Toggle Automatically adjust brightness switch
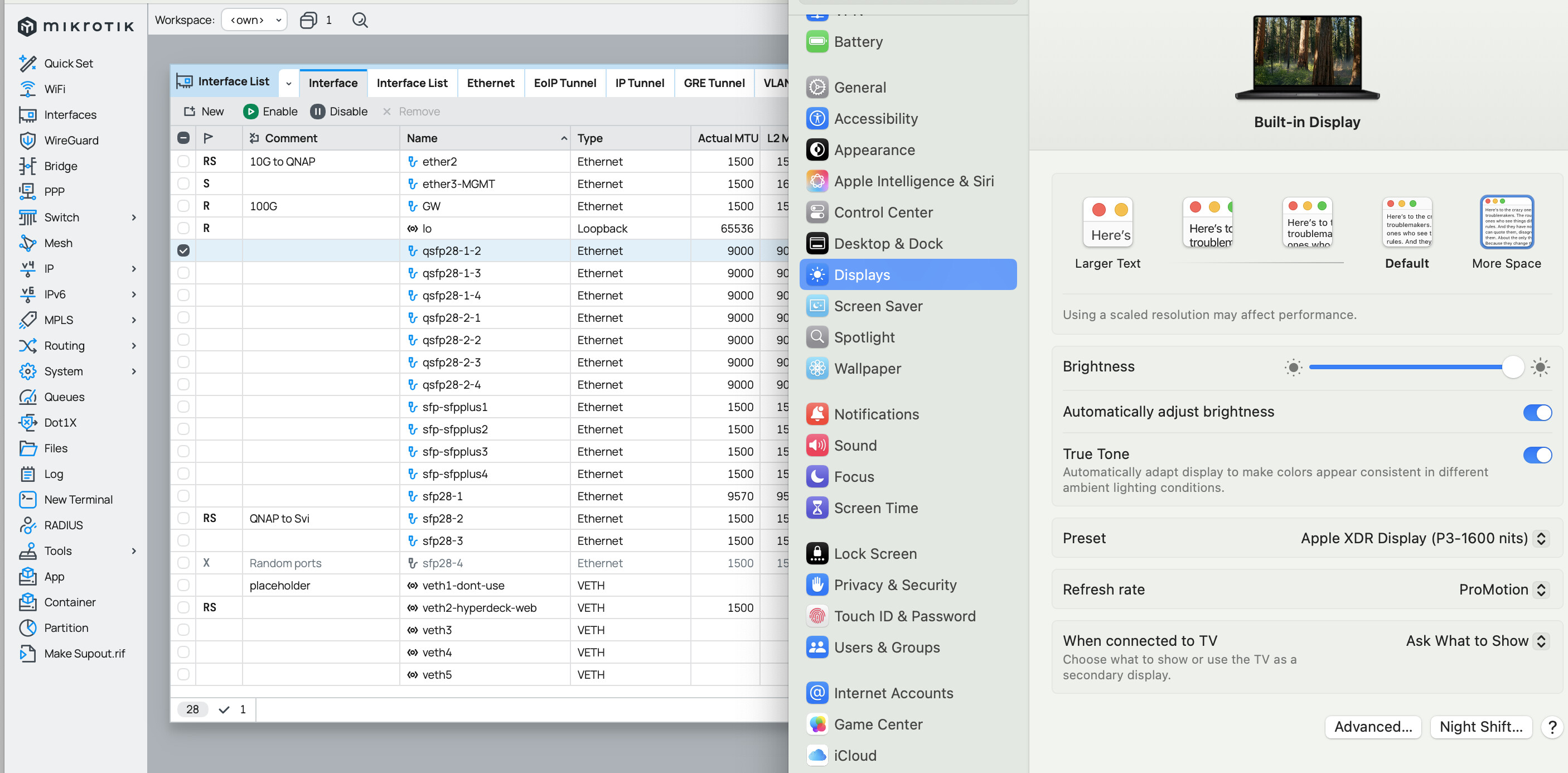This screenshot has height=773, width=1568. click(x=1537, y=412)
